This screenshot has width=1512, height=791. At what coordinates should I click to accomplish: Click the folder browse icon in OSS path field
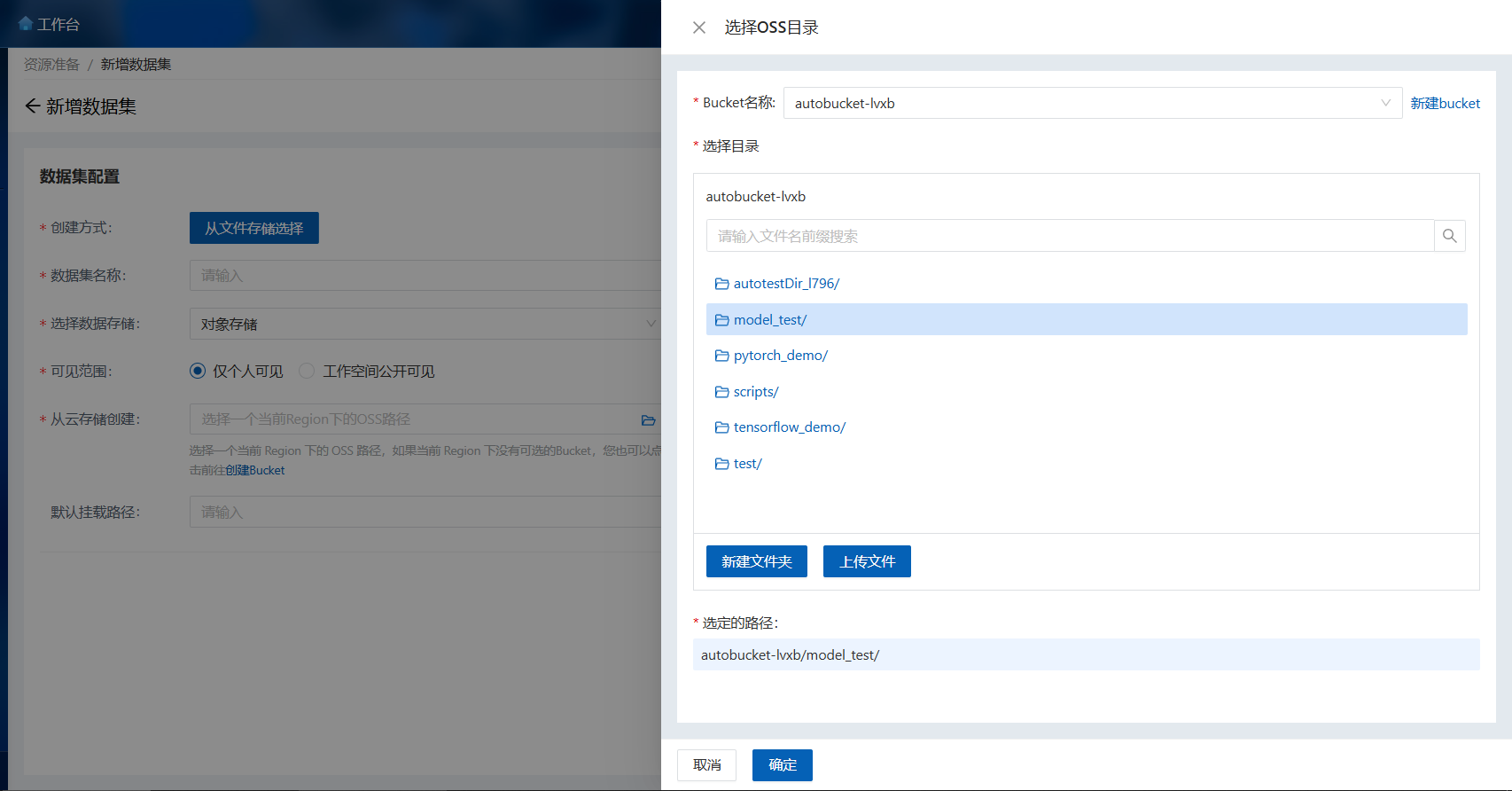(648, 419)
